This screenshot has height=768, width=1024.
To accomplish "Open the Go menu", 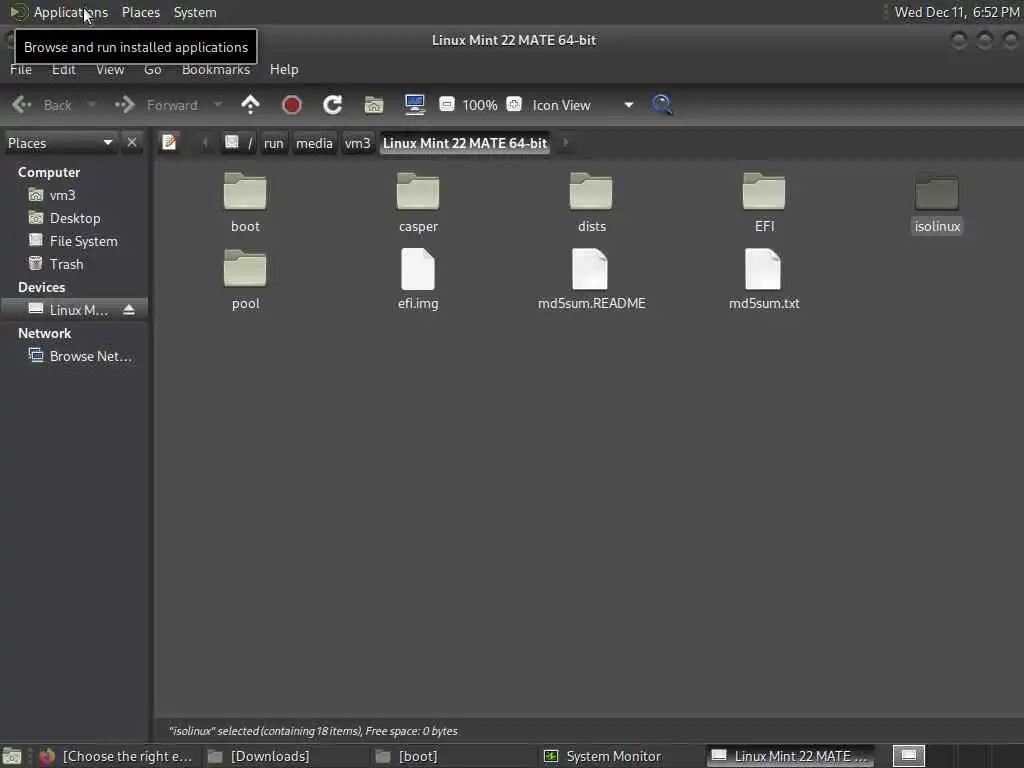I will tap(153, 69).
